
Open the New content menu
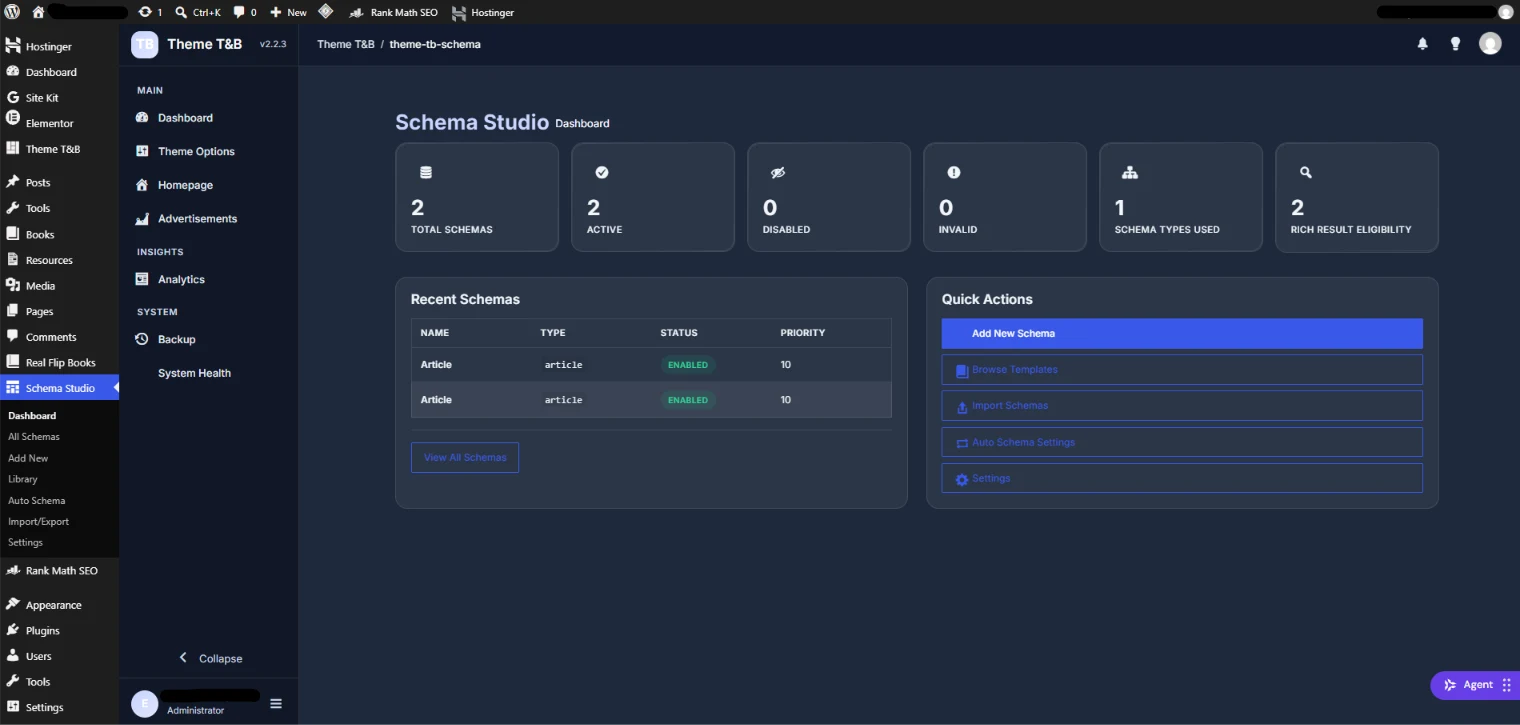pyautogui.click(x=289, y=12)
